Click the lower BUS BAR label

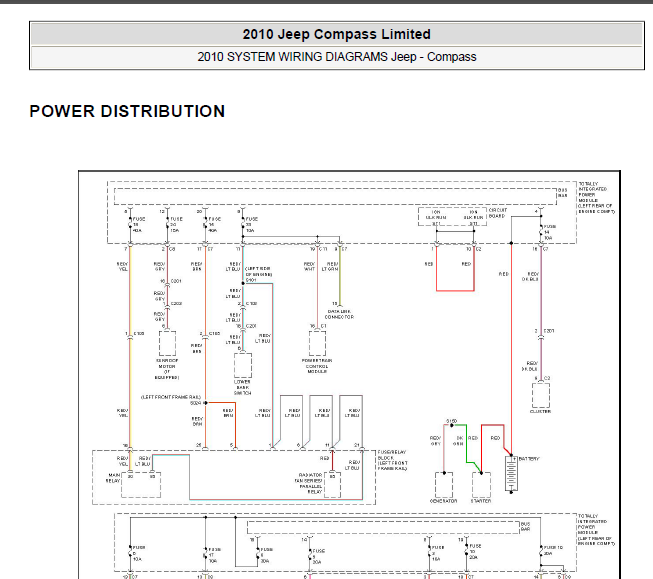point(526,527)
